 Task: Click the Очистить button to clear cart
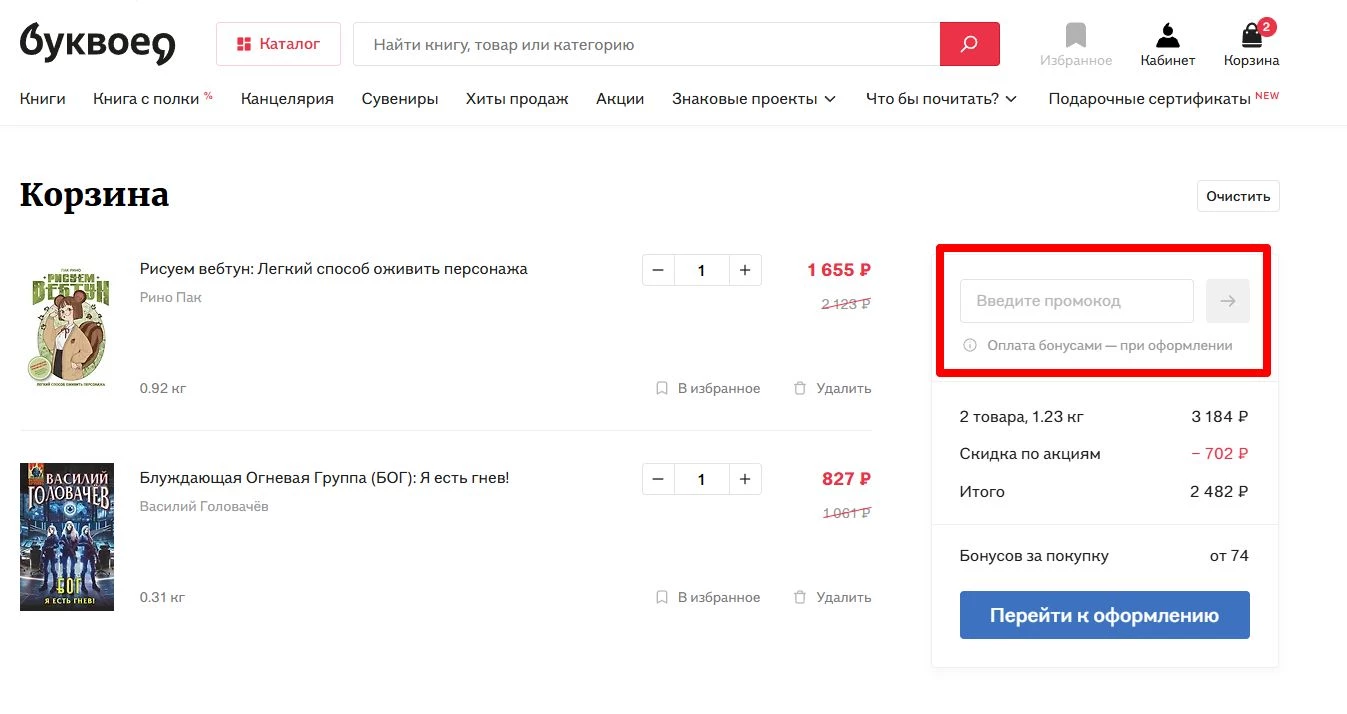tap(1237, 195)
